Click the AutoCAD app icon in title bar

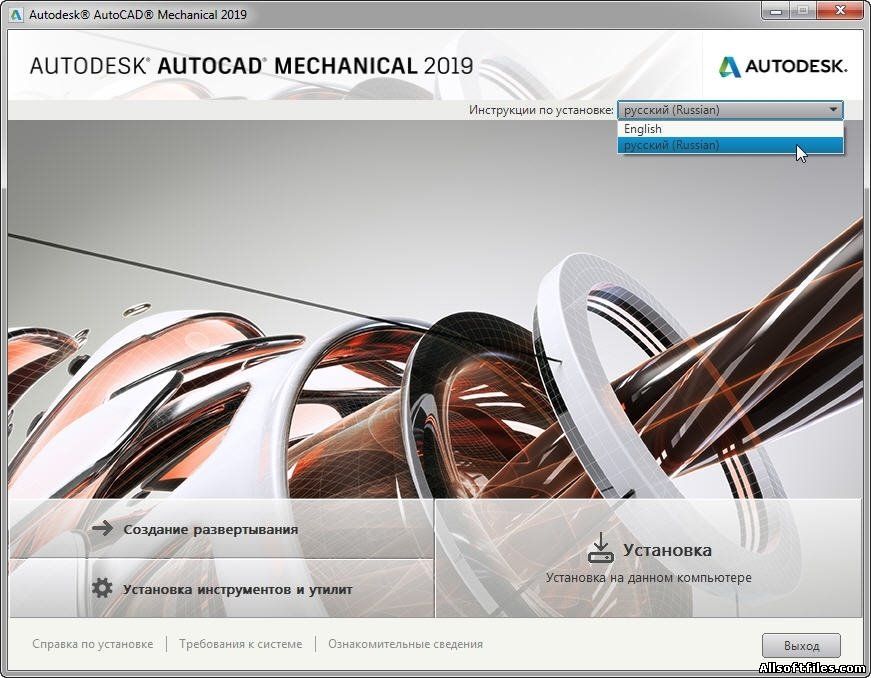pyautogui.click(x=15, y=15)
